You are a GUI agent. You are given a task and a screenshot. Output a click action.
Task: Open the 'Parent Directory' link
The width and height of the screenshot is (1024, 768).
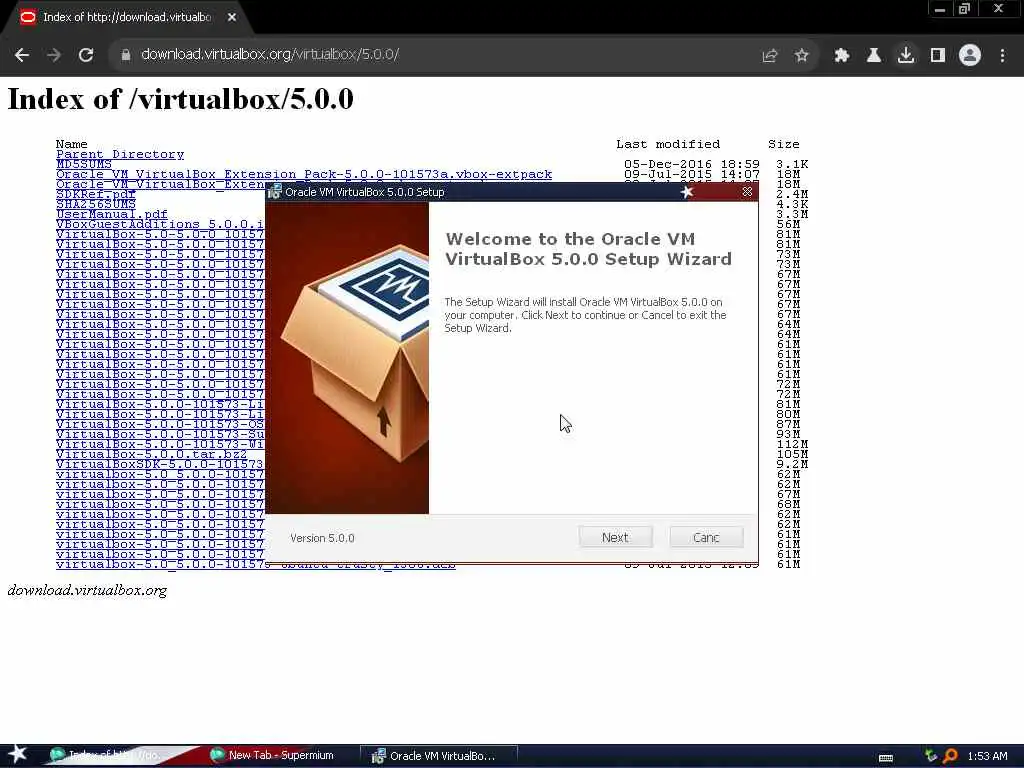point(120,154)
